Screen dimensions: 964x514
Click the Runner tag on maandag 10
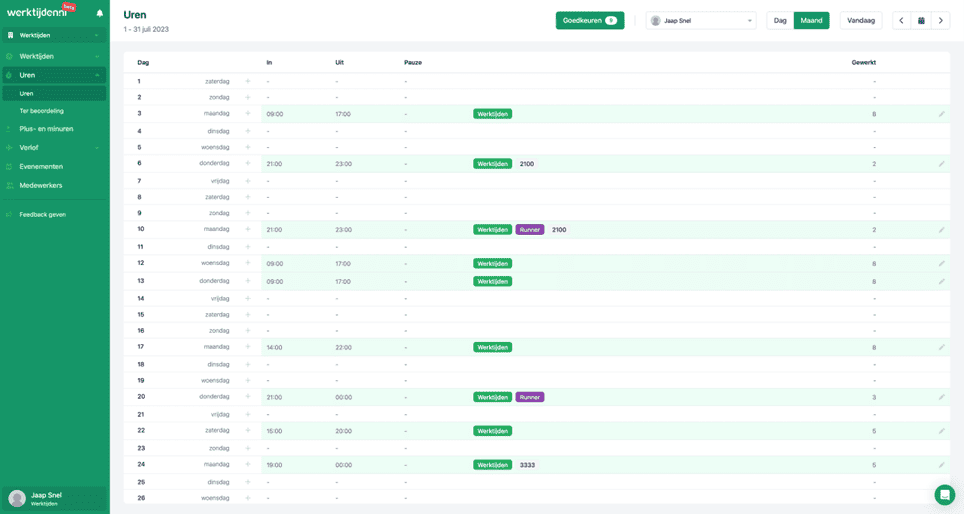pyautogui.click(x=529, y=229)
